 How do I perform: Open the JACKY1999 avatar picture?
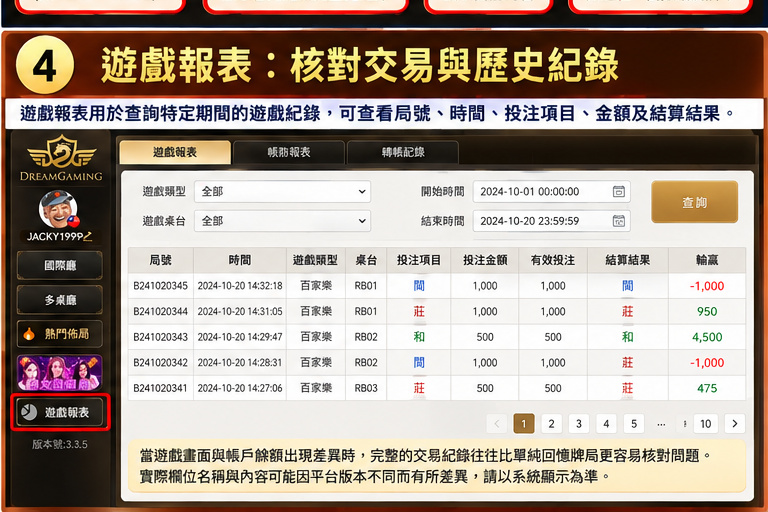point(58,210)
